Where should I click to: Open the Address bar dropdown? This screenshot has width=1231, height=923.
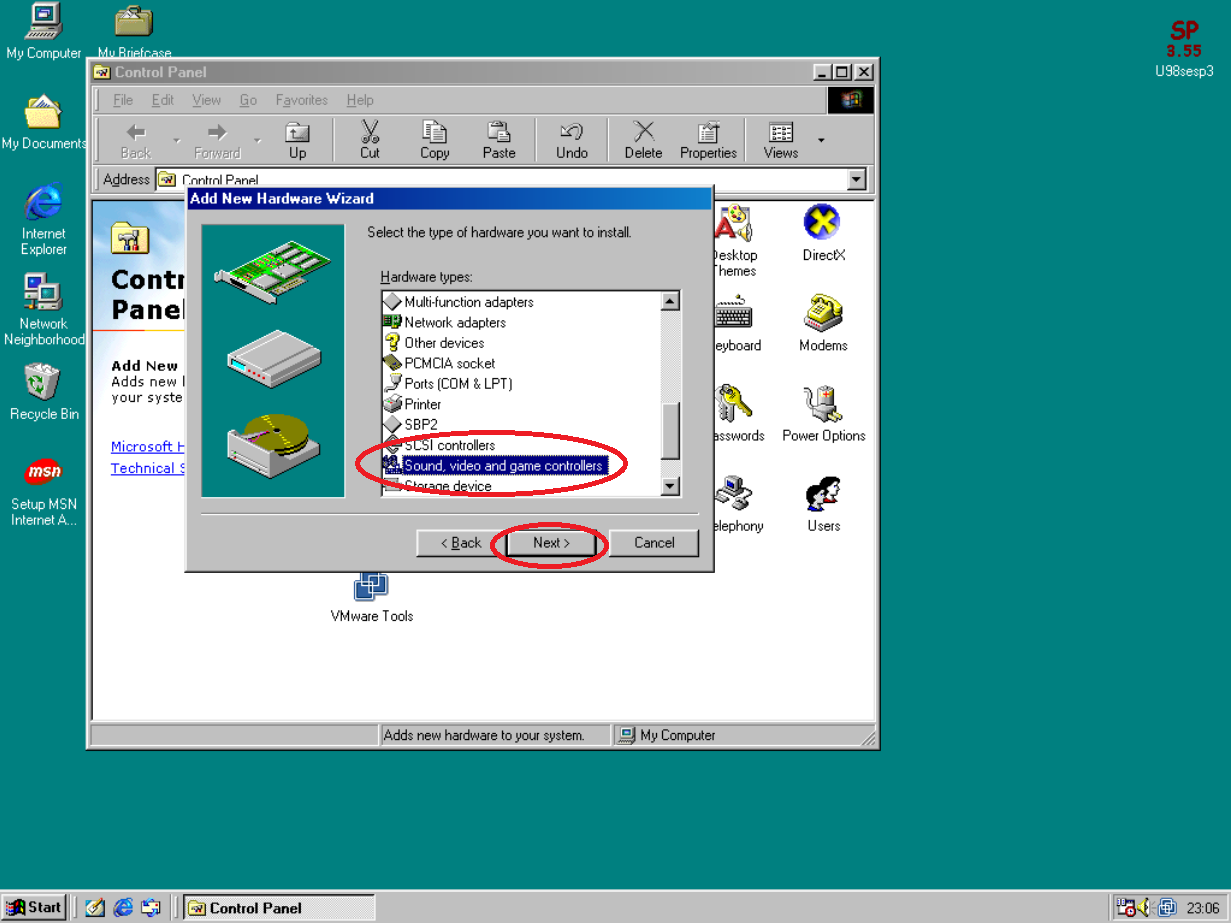pos(856,180)
